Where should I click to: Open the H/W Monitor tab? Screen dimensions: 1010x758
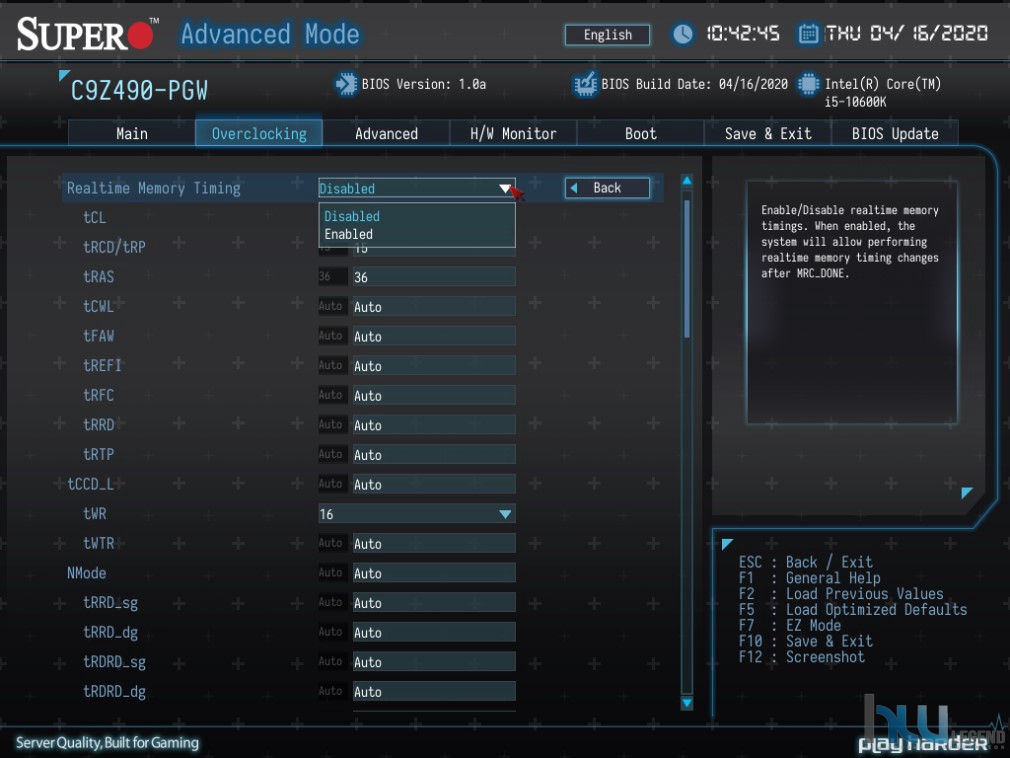[513, 133]
